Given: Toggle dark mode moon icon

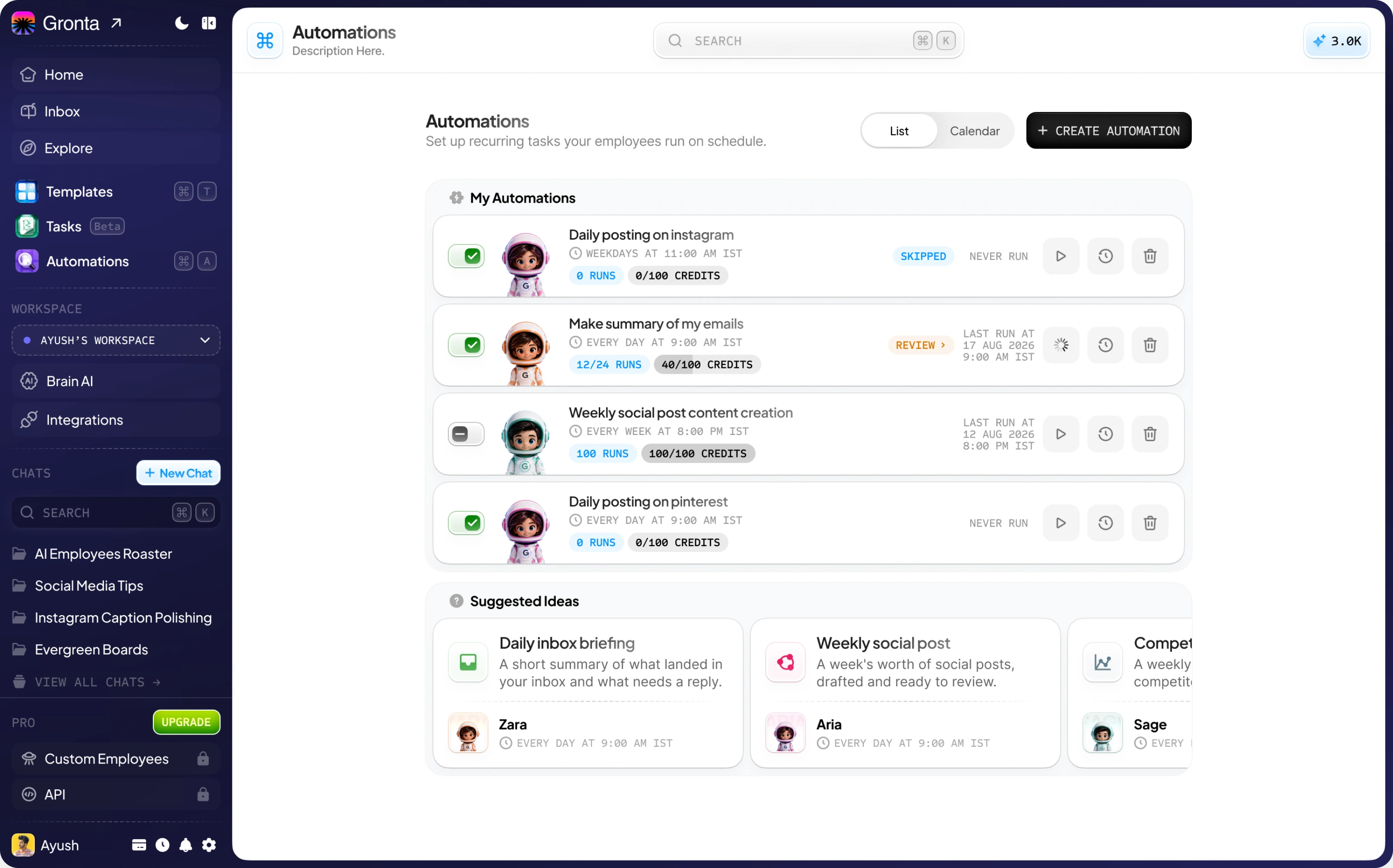Looking at the screenshot, I should [x=181, y=23].
